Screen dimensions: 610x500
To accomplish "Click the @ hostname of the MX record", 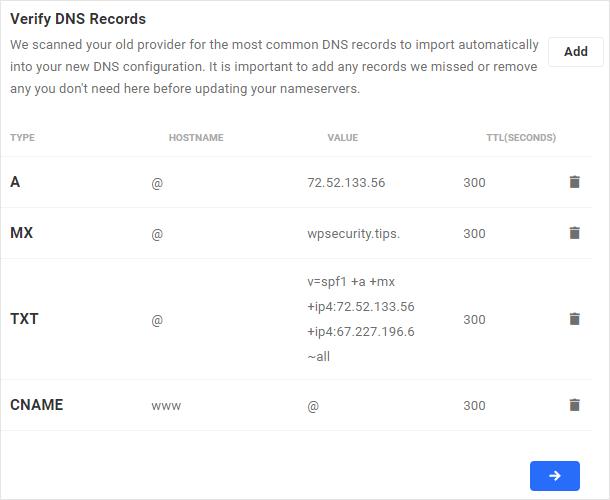I will click(x=157, y=234).
